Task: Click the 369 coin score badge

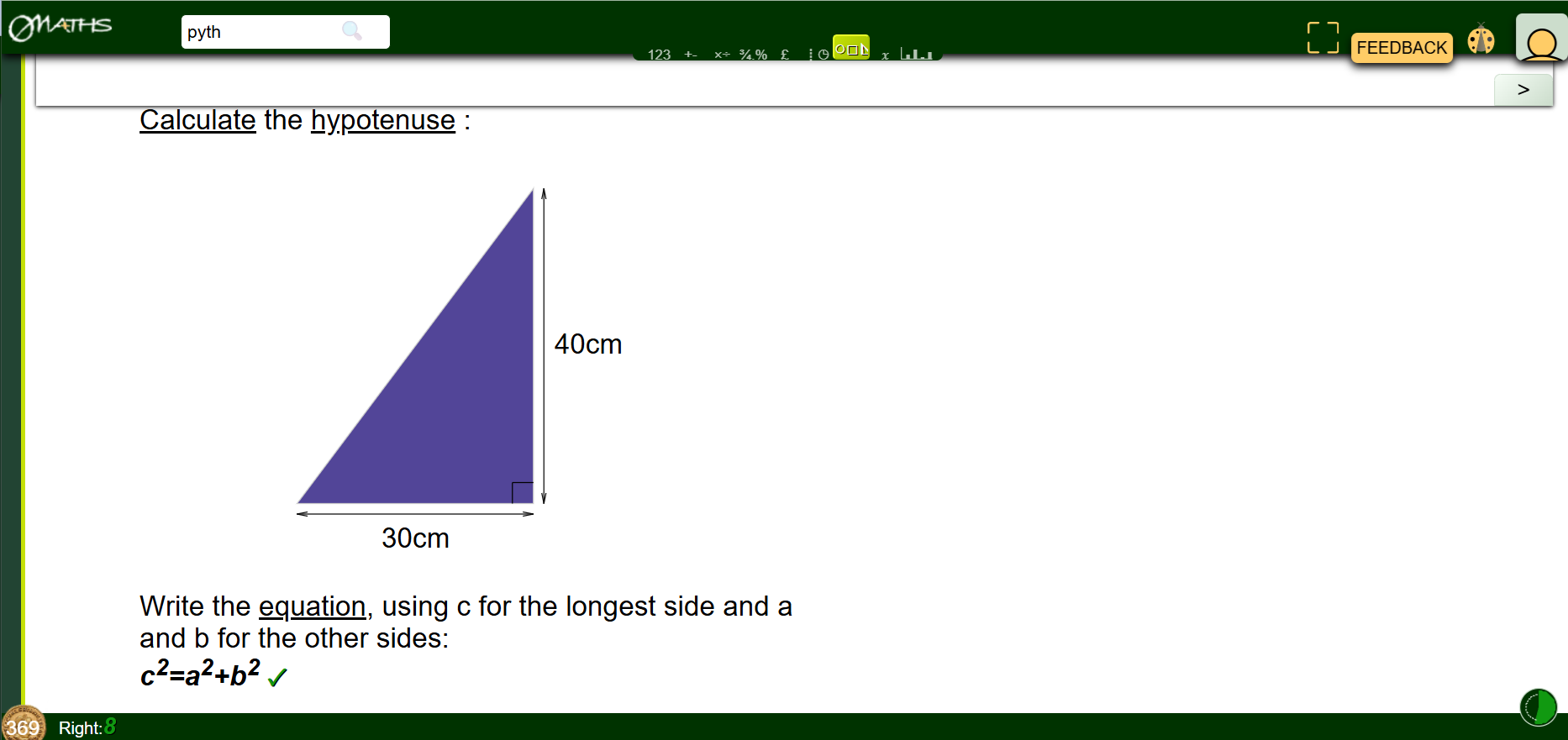Action: click(23, 725)
